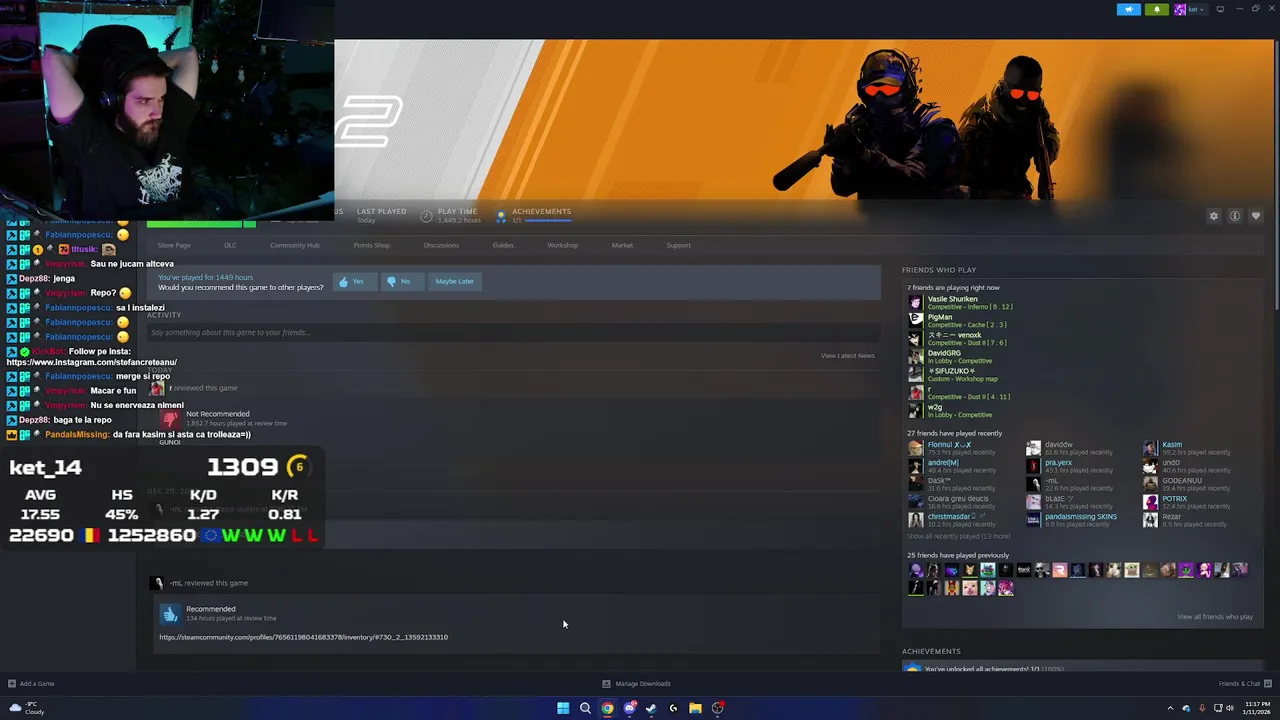Open Discord from the taskbar
1280x720 pixels.
(629, 708)
